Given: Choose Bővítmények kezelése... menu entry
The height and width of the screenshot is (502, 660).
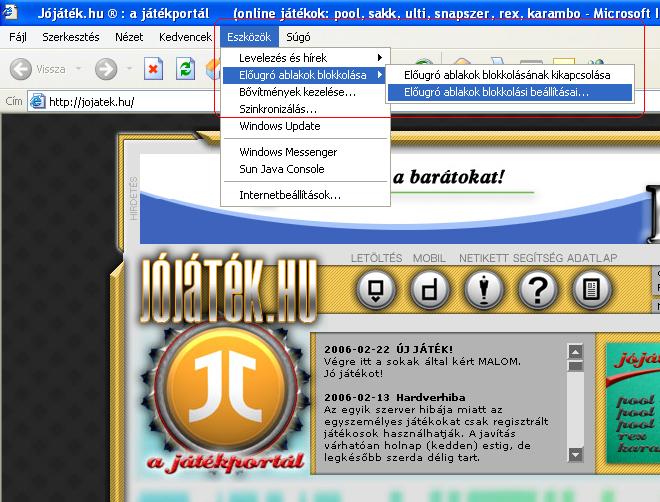Looking at the screenshot, I should click(305, 92).
